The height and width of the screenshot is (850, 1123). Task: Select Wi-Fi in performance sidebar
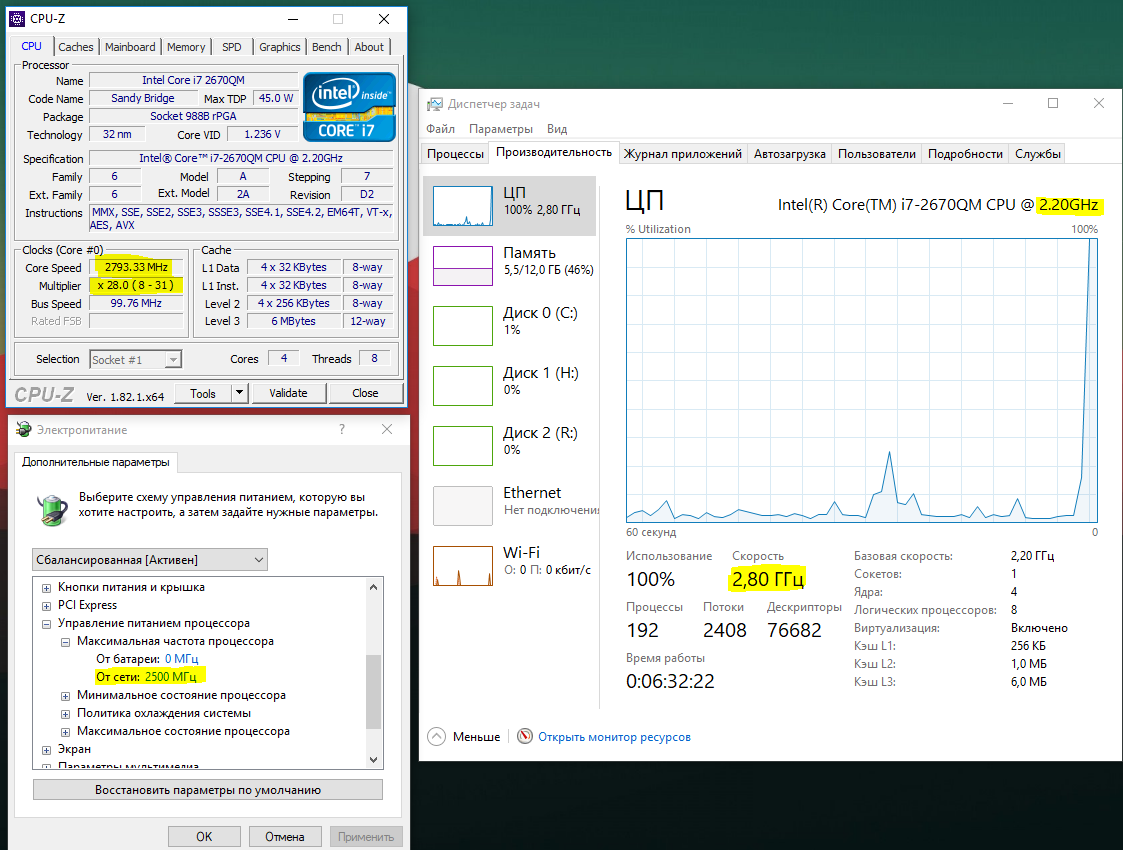pos(510,566)
